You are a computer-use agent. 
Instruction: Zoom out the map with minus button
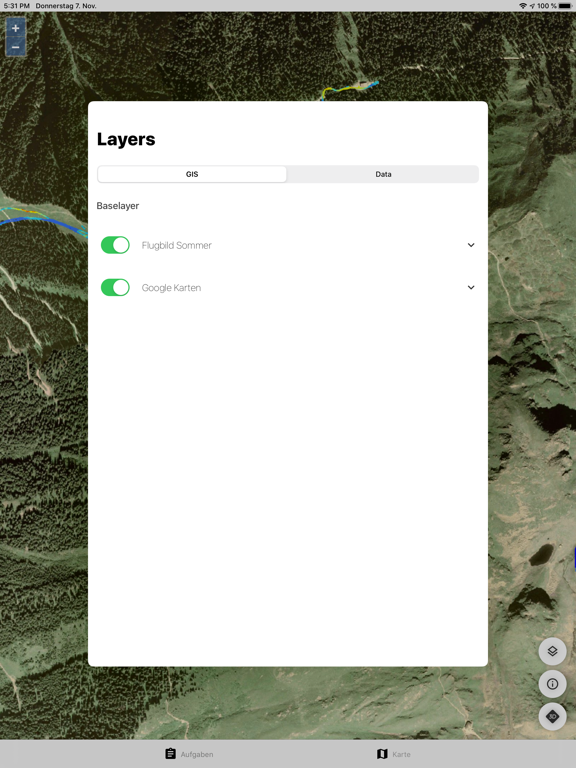(x=16, y=47)
